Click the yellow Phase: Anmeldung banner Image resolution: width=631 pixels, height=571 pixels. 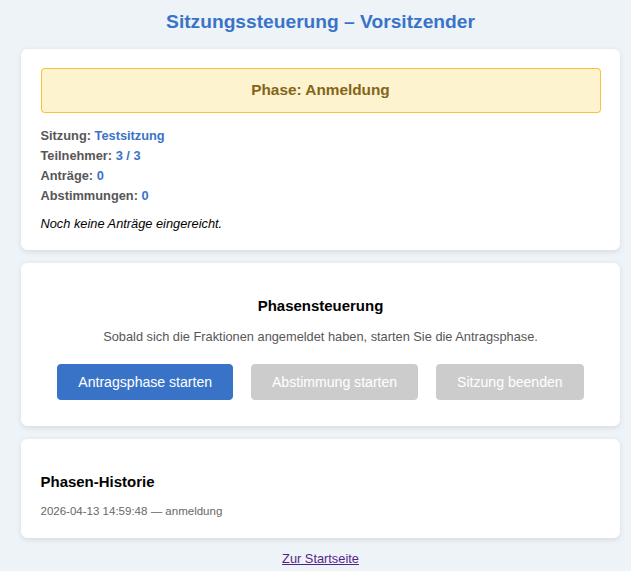tap(320, 90)
